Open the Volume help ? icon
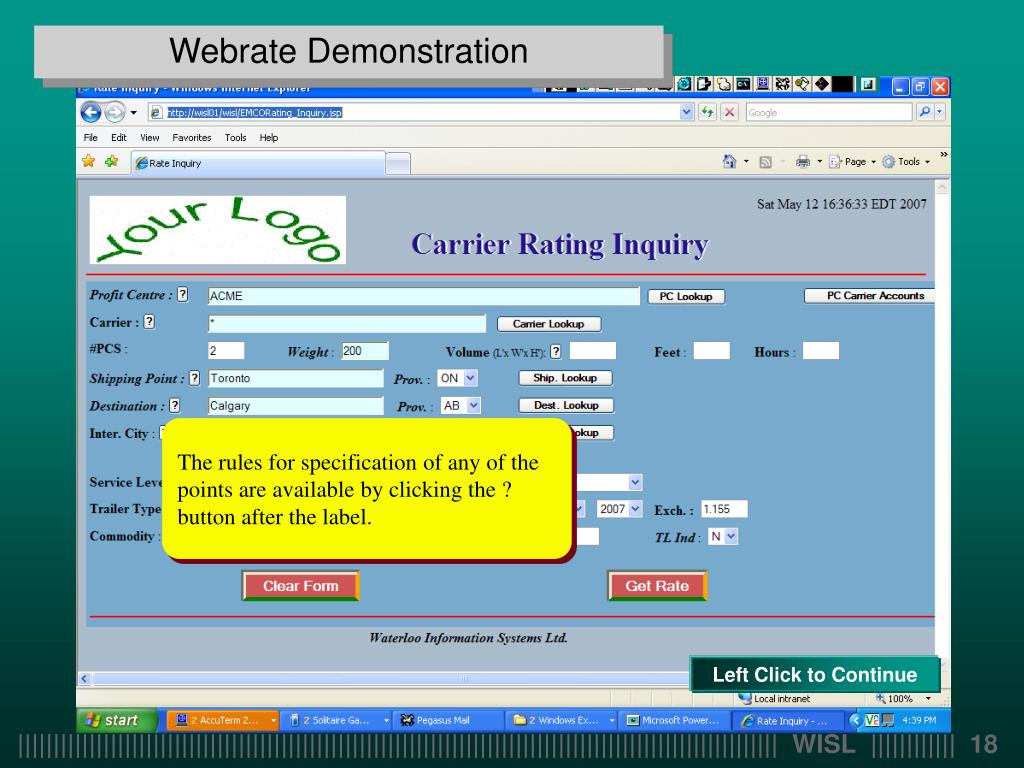 (x=555, y=351)
